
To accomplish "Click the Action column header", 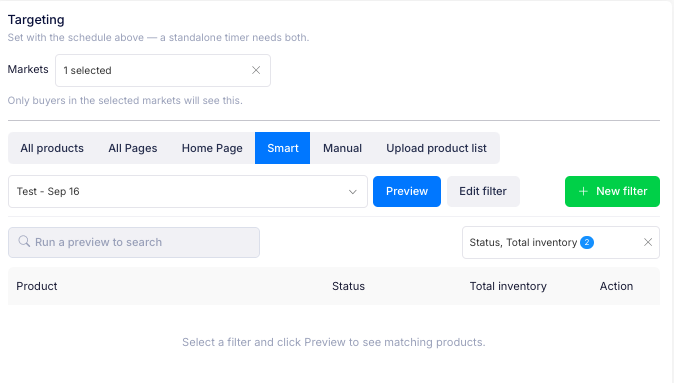I will [x=616, y=286].
